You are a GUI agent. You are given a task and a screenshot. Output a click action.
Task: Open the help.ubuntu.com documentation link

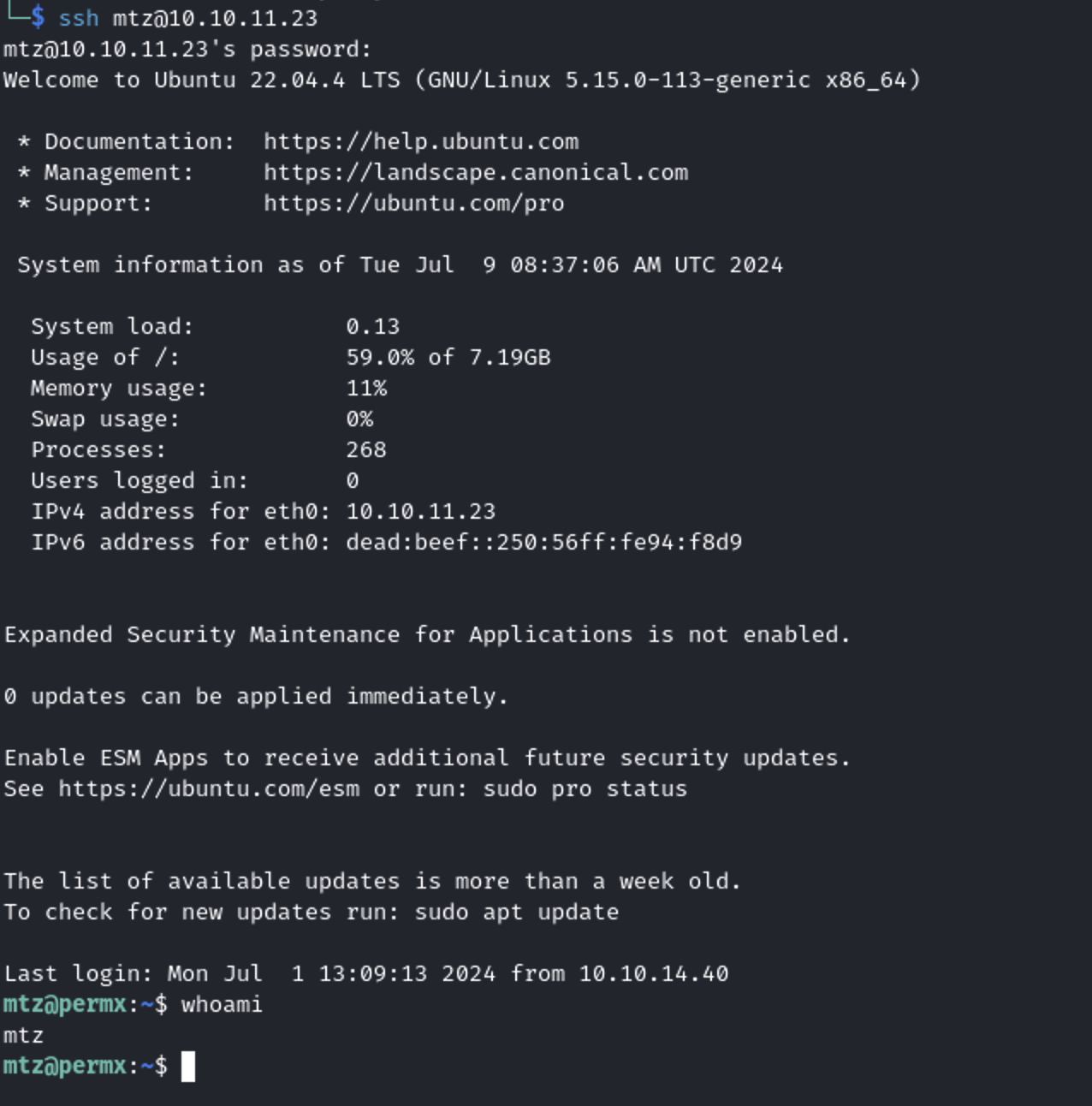tap(420, 141)
